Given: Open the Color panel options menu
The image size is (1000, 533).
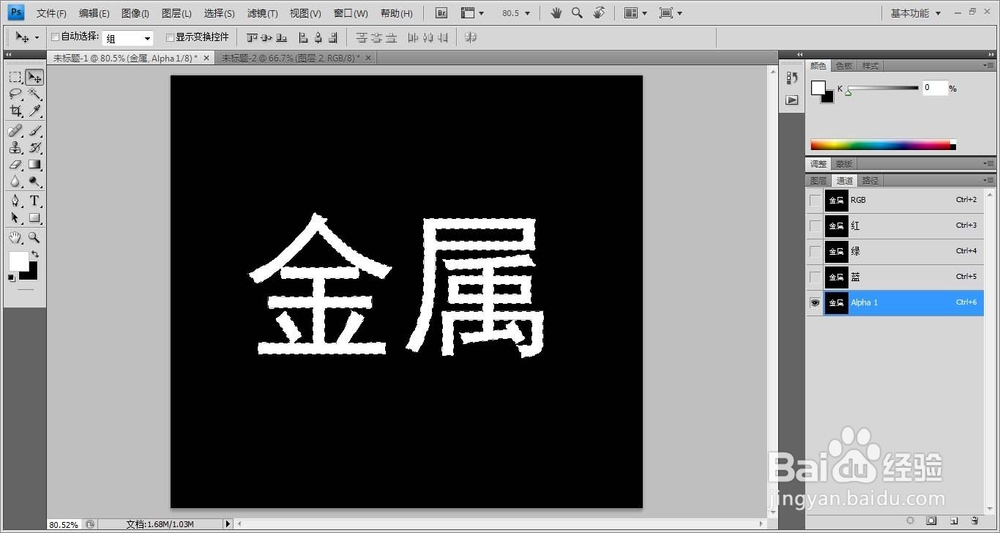Looking at the screenshot, I should coord(987,66).
